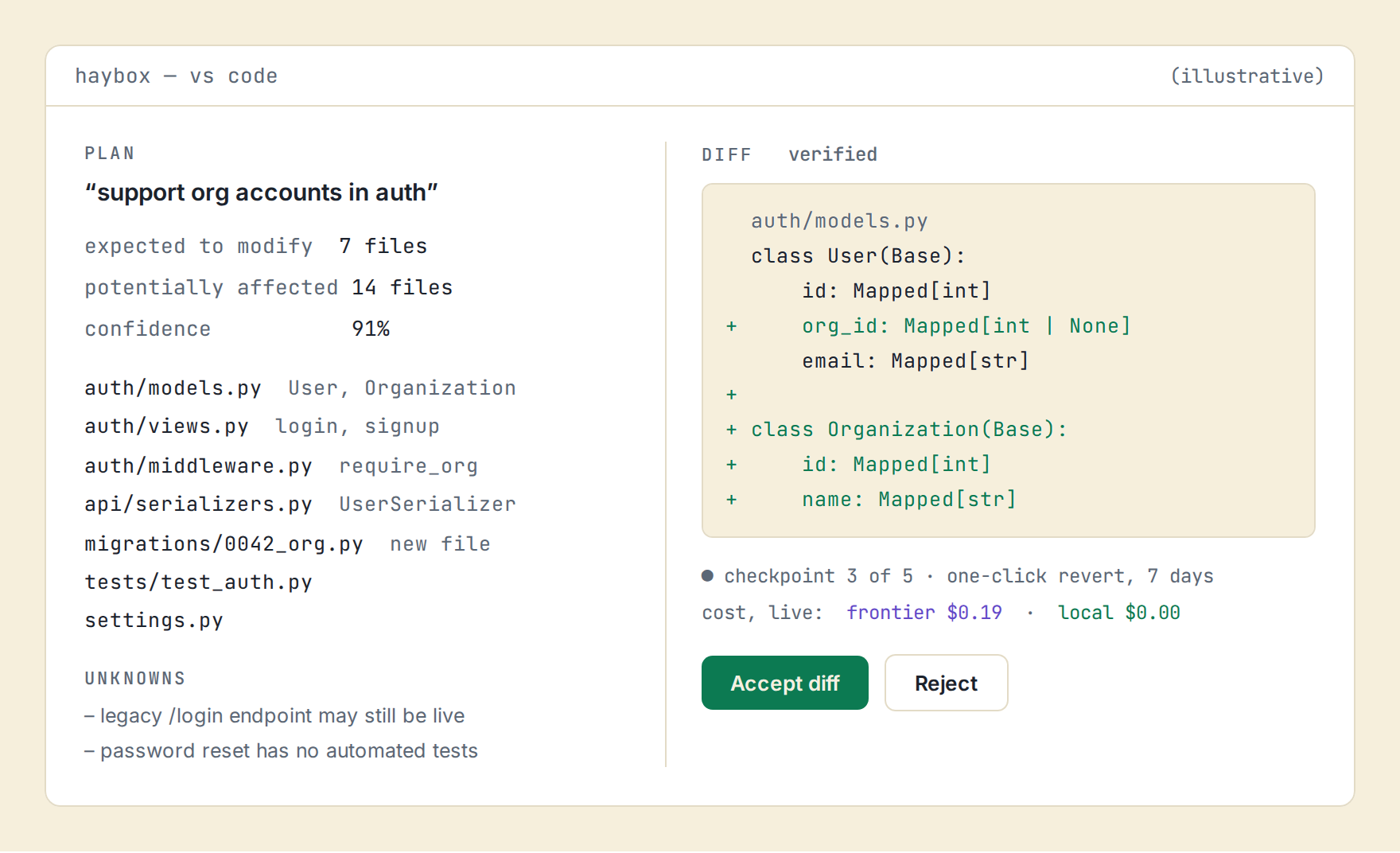Select settings.py file entry
1400x853 pixels.
click(154, 621)
